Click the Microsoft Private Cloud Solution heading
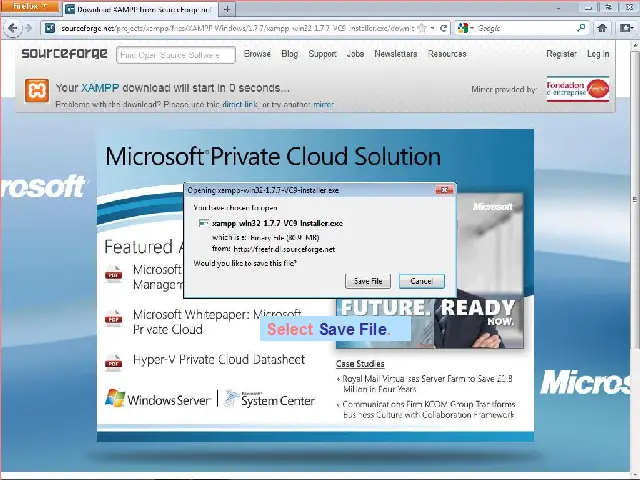 (273, 157)
